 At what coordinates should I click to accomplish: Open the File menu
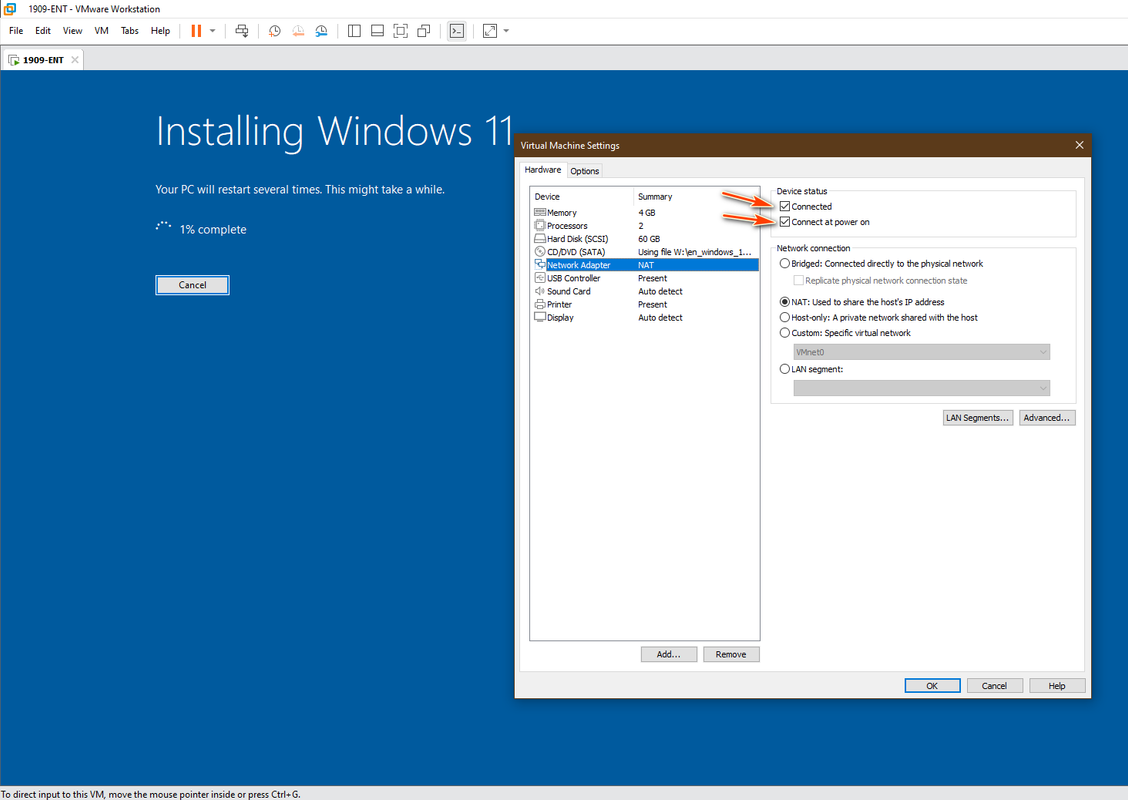(x=16, y=31)
